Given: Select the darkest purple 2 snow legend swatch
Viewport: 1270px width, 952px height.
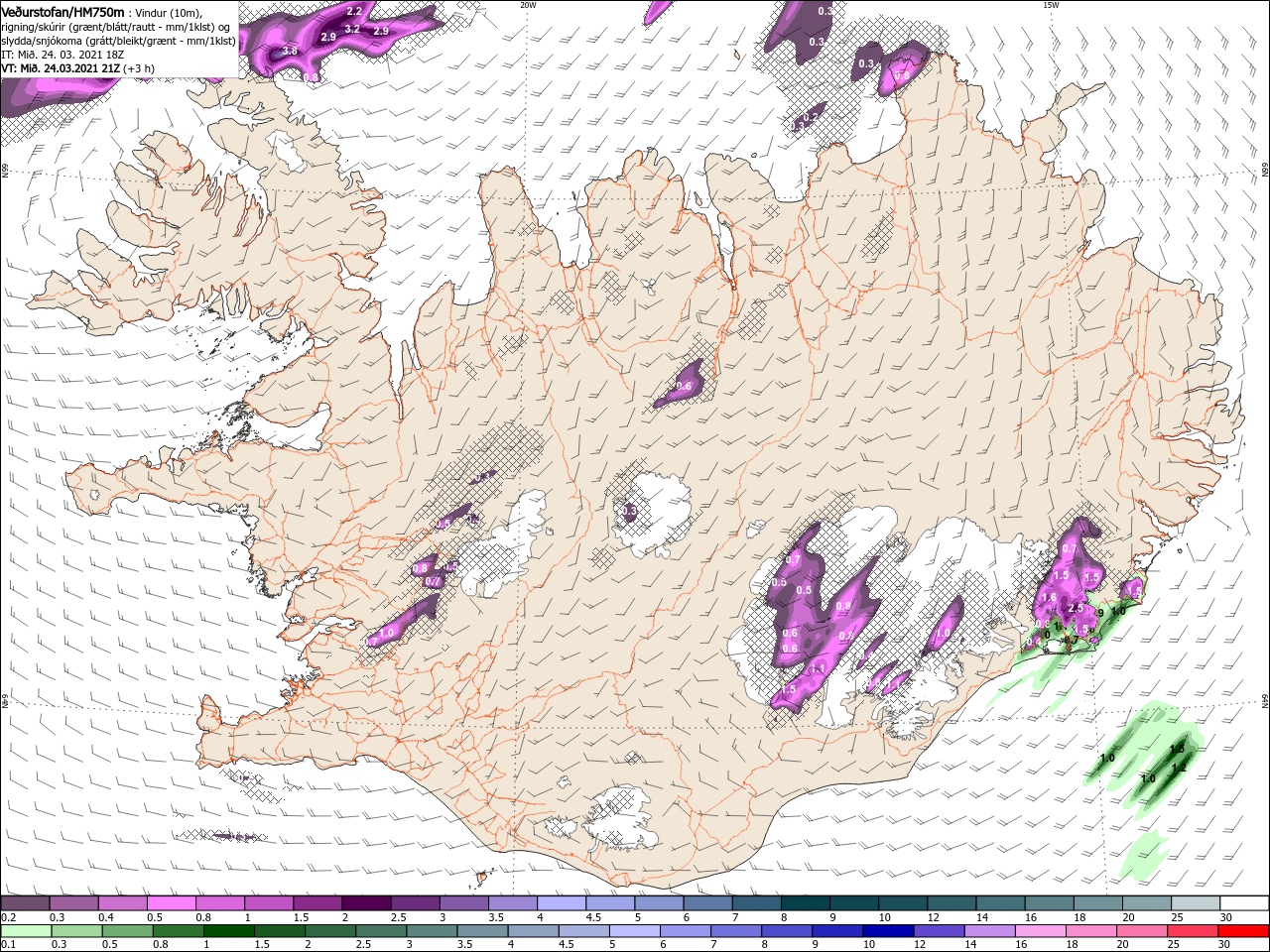Looking at the screenshot, I should (x=366, y=904).
